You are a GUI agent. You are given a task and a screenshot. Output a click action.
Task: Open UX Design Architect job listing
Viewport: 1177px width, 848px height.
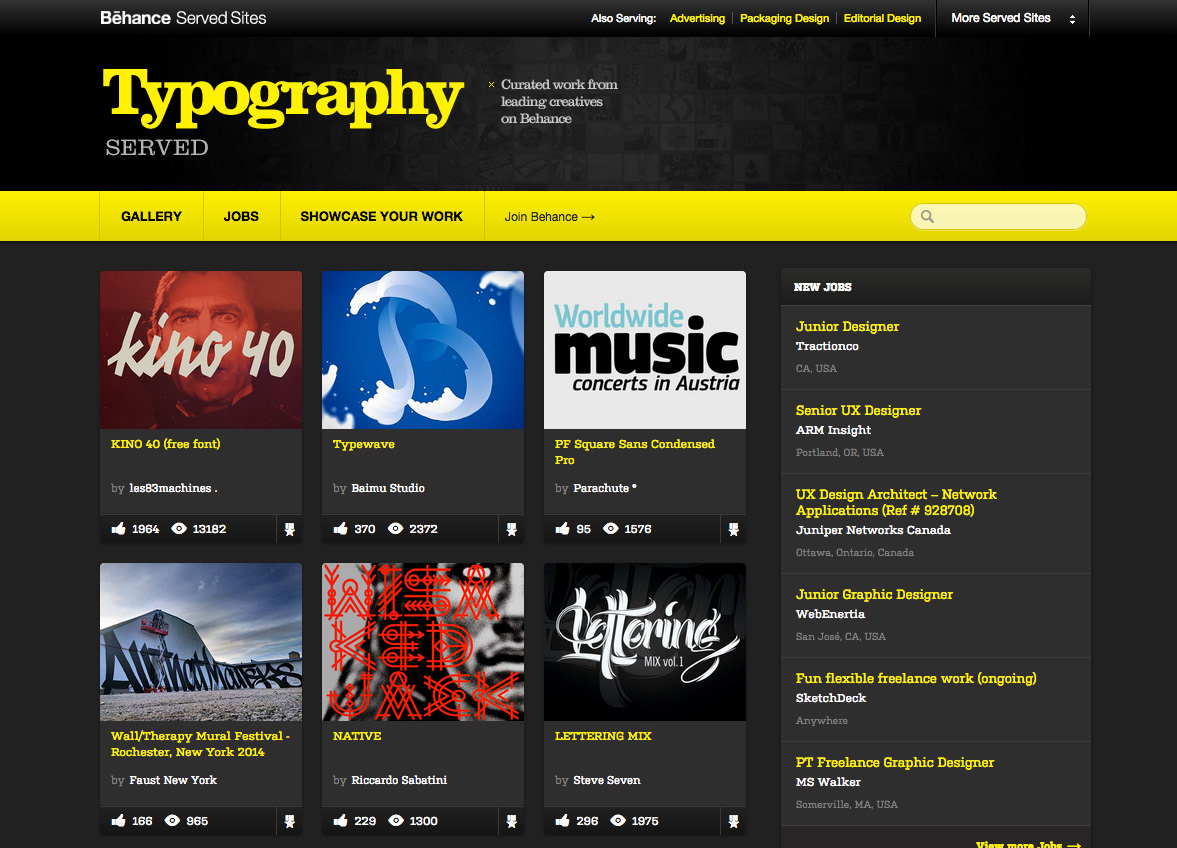pos(896,502)
